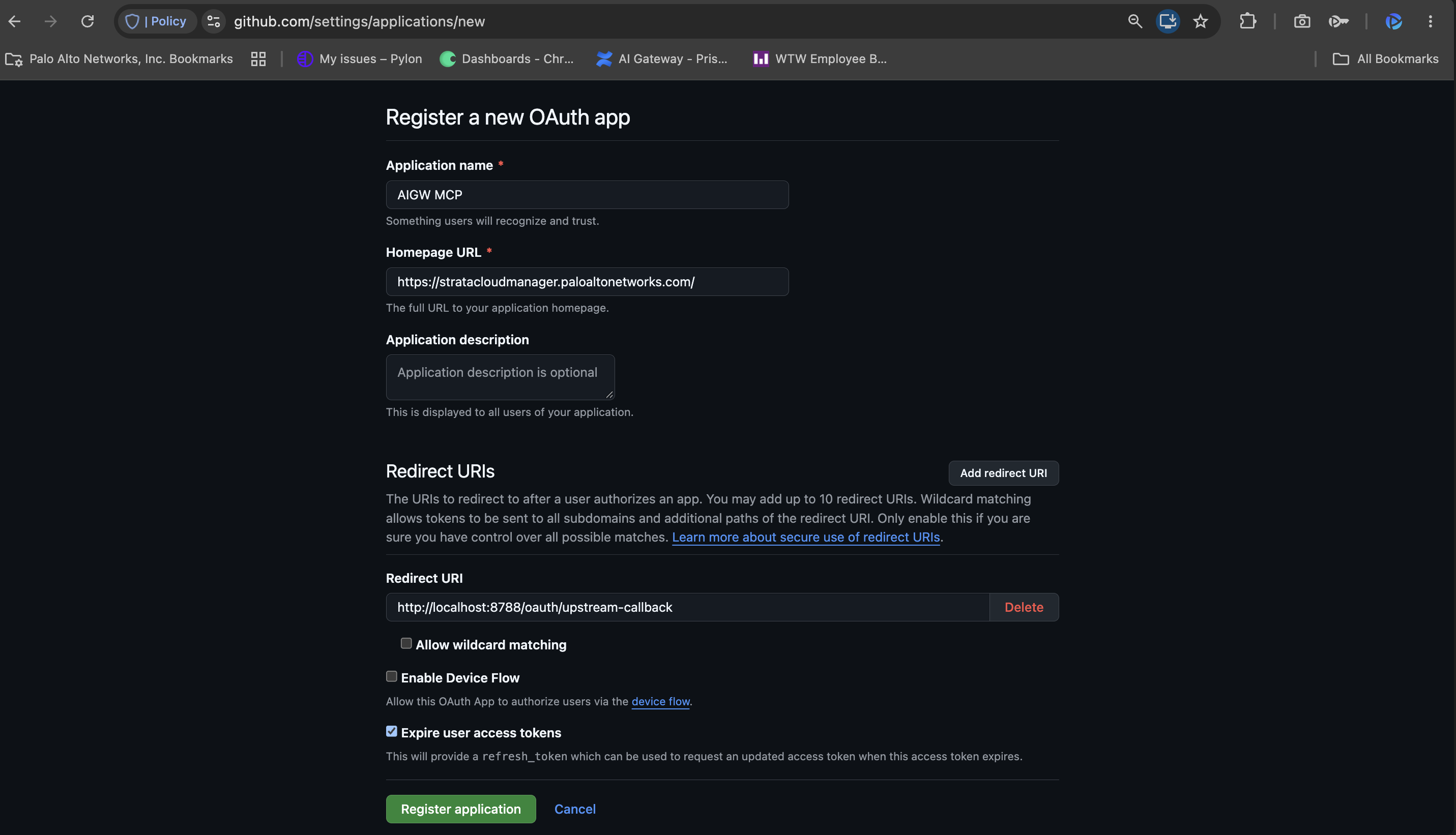Screen dimensions: 1456x835
Task: Click the Add redirect URI button
Action: point(1003,473)
